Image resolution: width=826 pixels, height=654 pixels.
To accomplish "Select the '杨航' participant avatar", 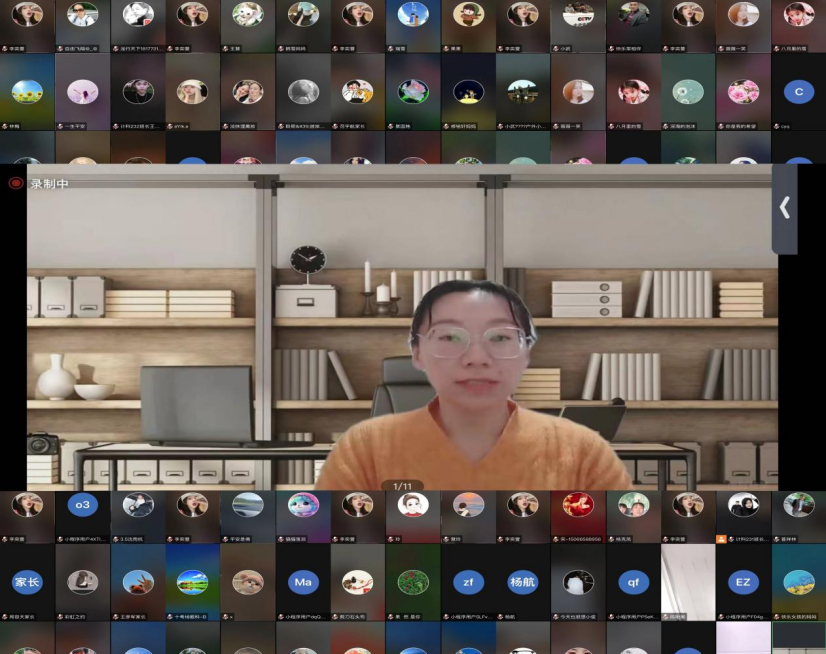I will [x=522, y=582].
